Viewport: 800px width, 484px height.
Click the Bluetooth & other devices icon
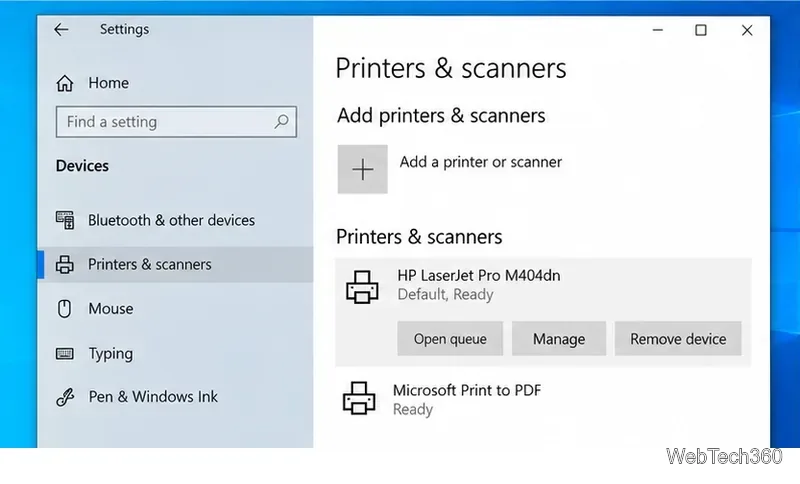65,220
